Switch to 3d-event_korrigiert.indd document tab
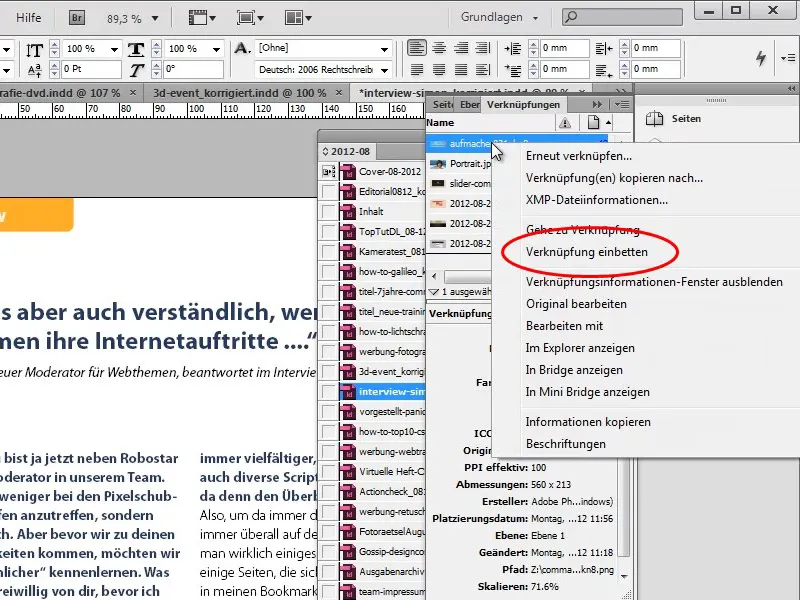 (240, 93)
